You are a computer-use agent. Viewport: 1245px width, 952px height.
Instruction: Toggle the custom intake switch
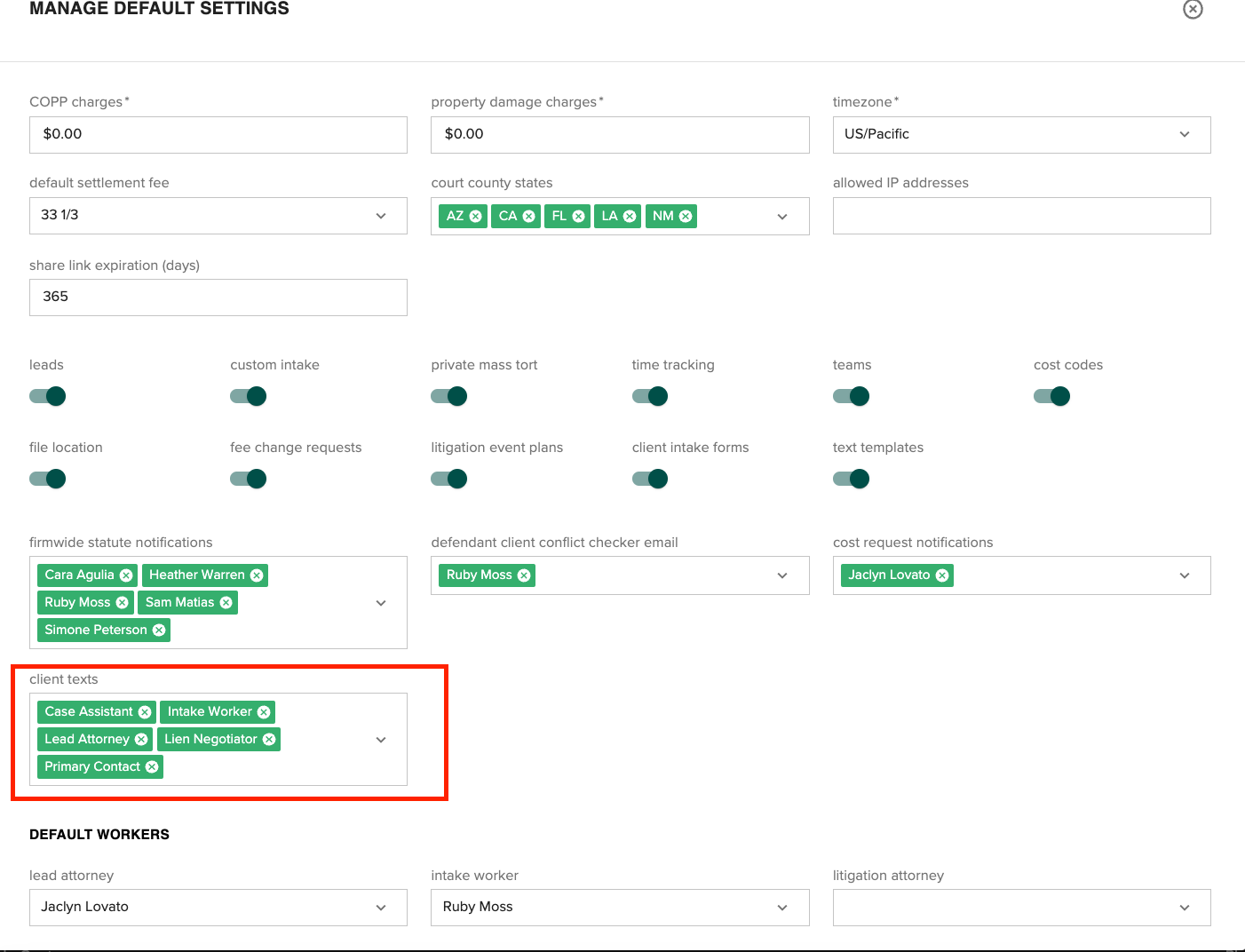click(x=249, y=396)
